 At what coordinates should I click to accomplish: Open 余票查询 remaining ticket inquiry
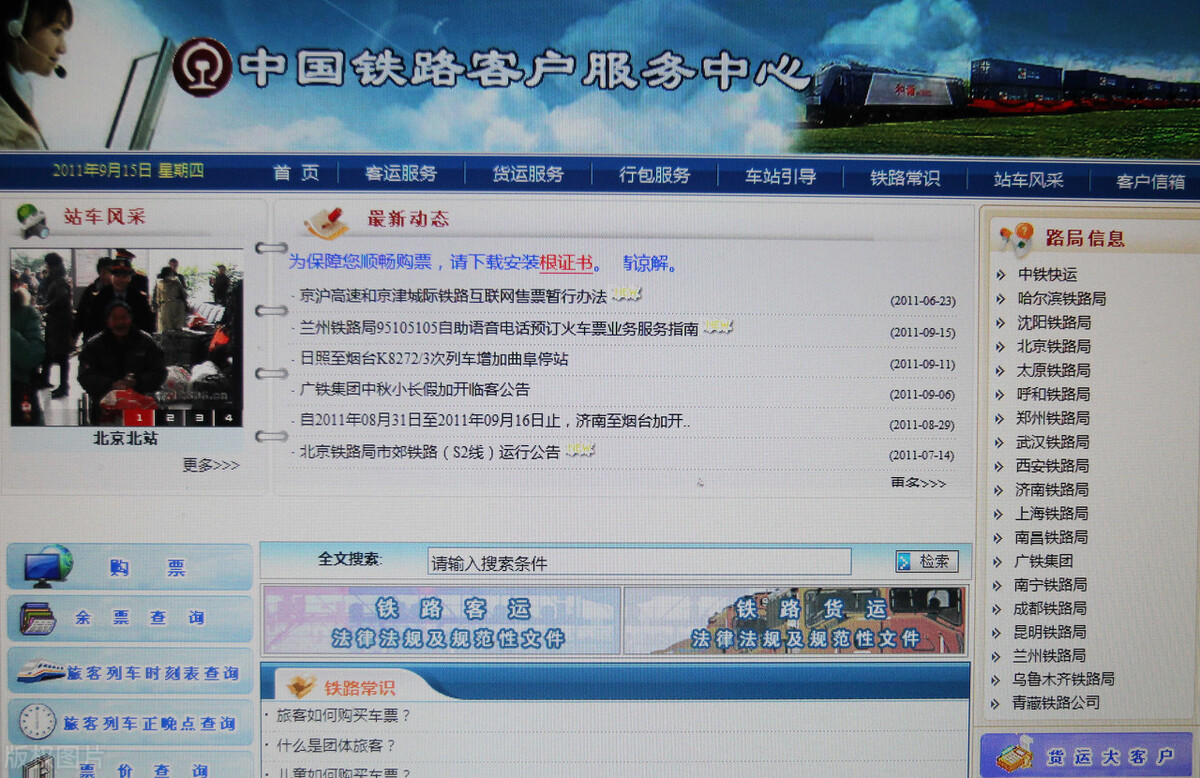tap(130, 617)
